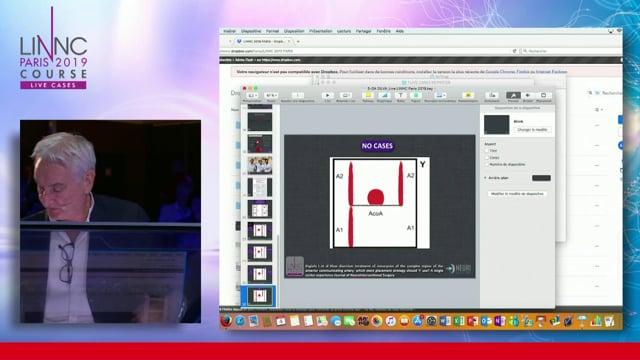
Task: Select the NO CASES title on the slide
Action: tap(377, 146)
